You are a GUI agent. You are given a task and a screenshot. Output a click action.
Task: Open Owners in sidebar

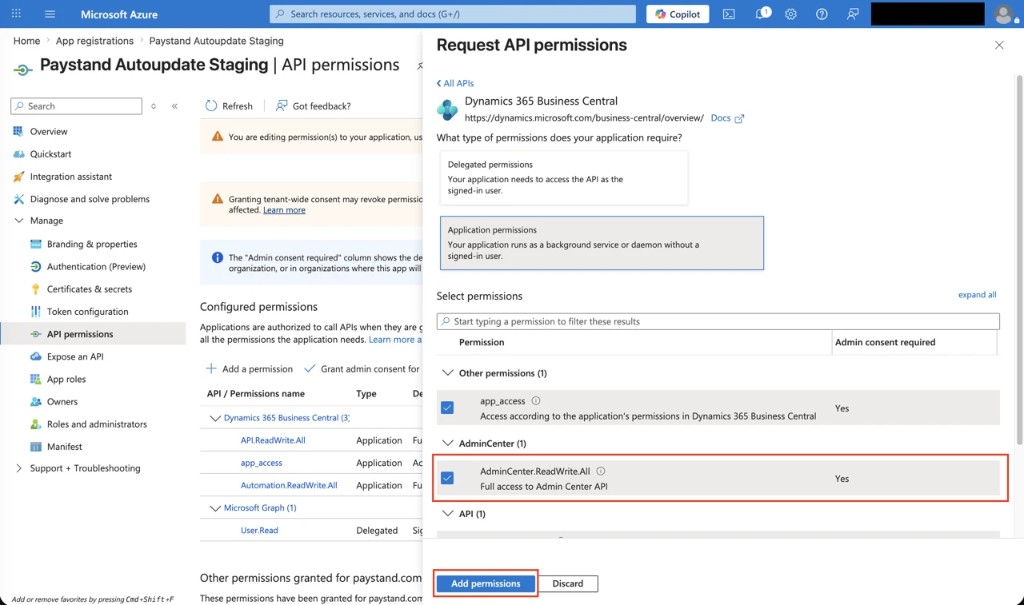coord(62,402)
